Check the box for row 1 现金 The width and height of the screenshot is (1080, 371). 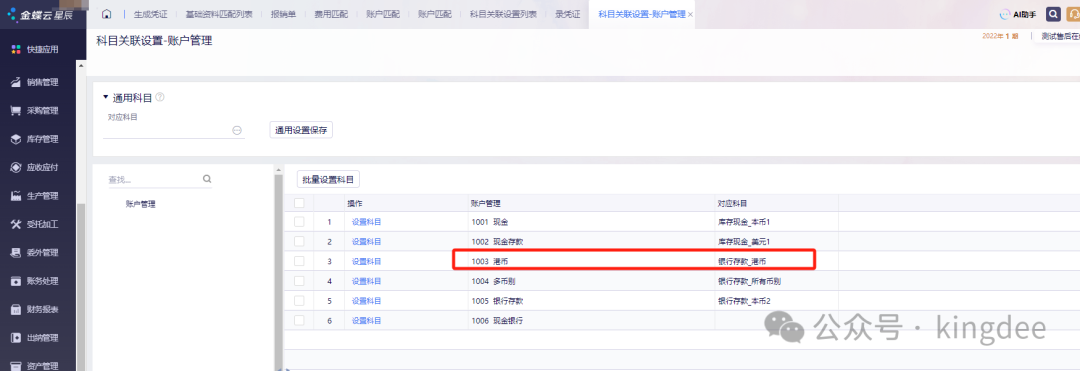pyautogui.click(x=299, y=222)
